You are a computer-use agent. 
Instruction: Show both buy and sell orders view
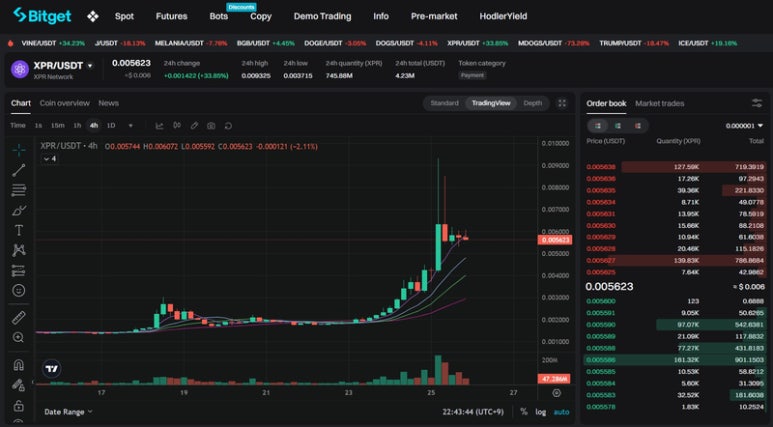[597, 126]
